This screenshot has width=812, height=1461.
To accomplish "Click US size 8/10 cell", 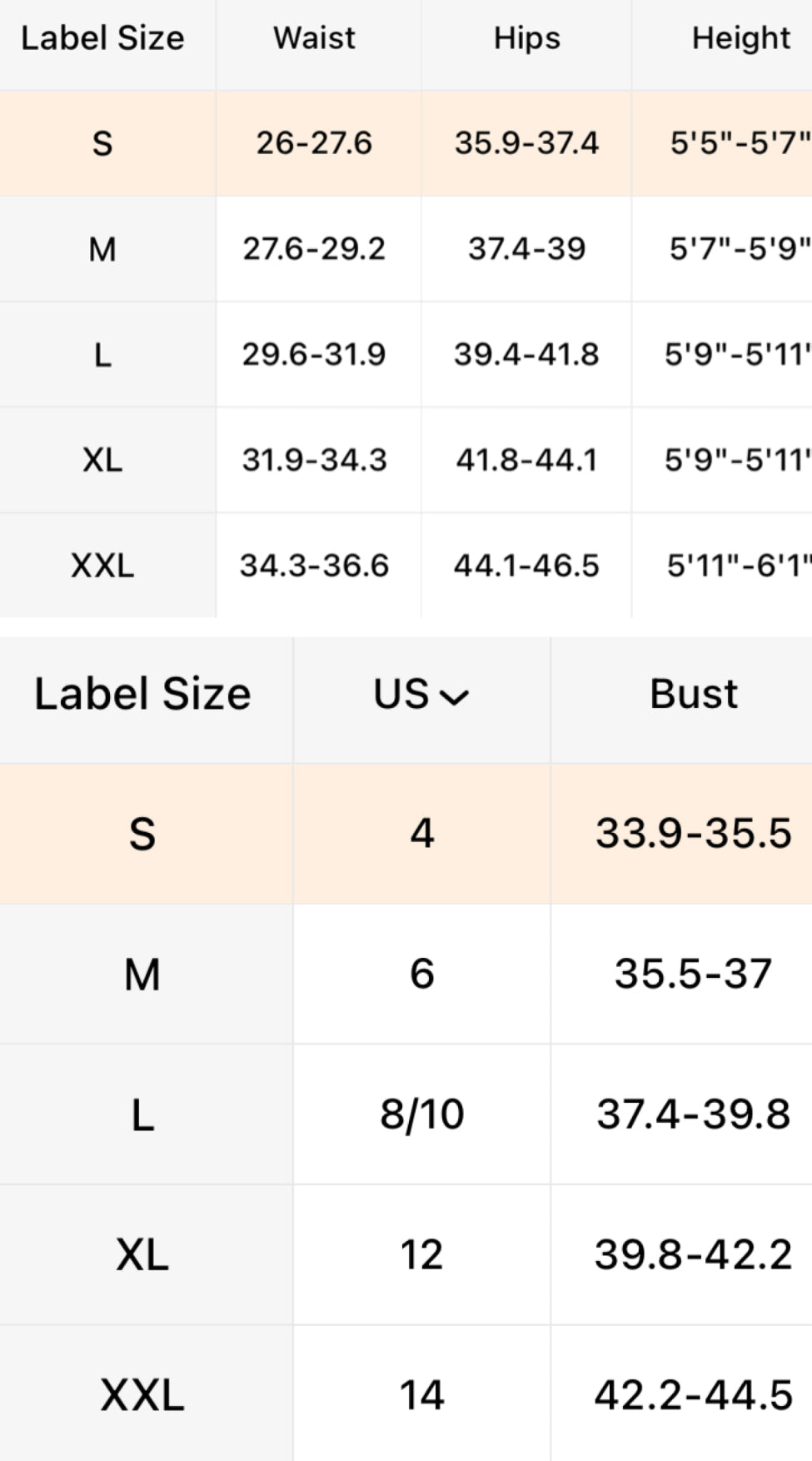I will pyautogui.click(x=421, y=1114).
